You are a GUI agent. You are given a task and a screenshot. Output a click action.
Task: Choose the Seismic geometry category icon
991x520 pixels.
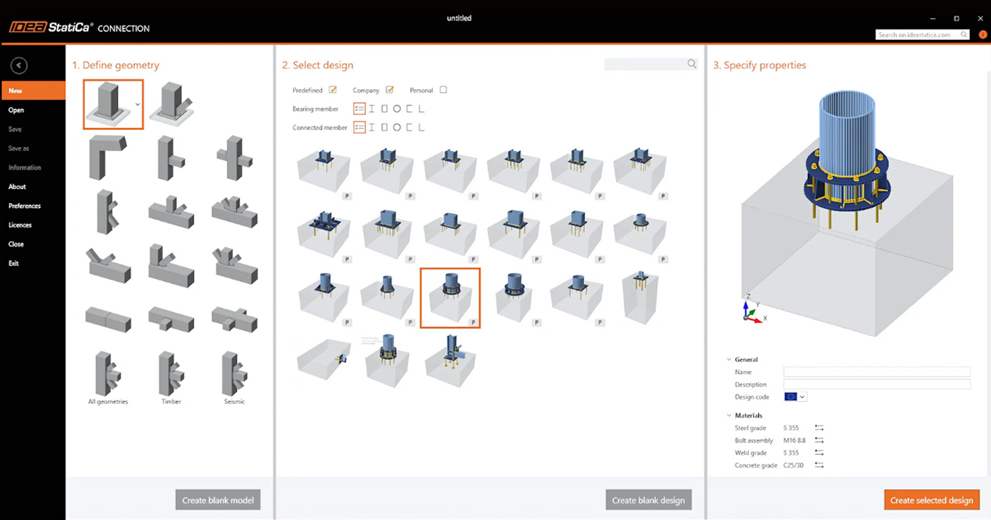point(233,373)
